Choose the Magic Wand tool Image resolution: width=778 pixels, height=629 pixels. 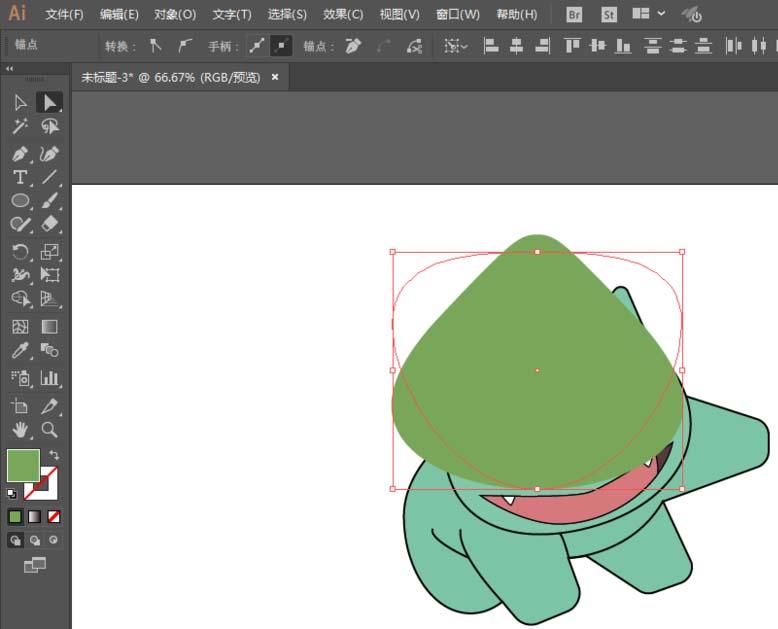click(20, 126)
